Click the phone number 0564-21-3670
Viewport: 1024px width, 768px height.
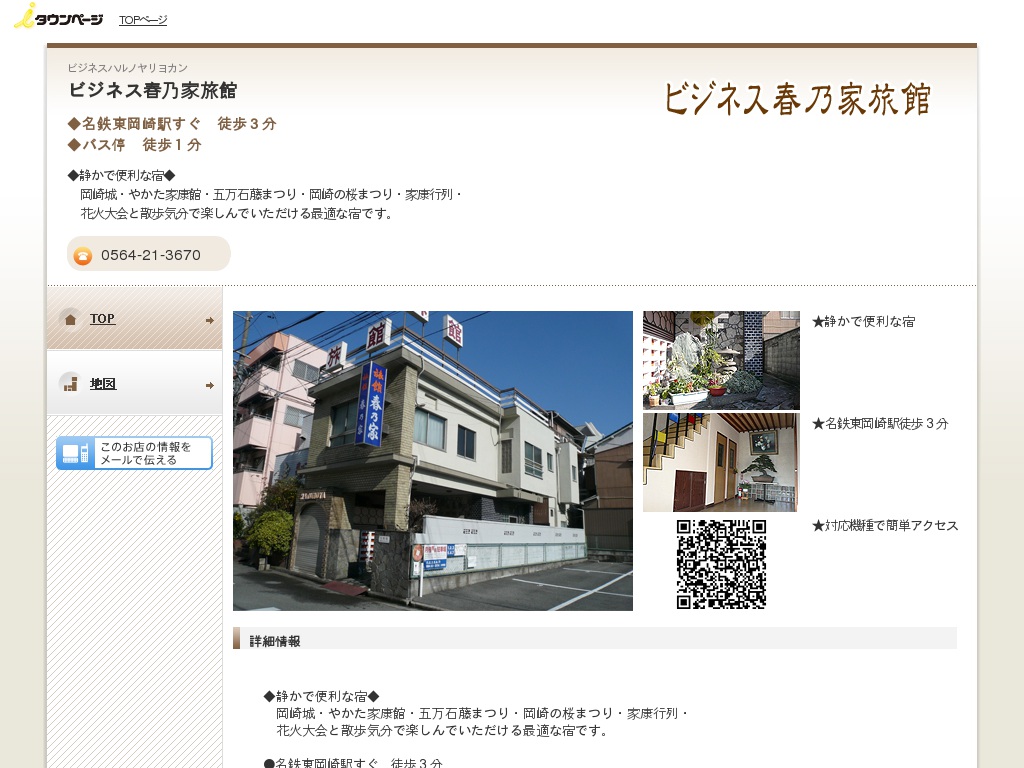click(x=151, y=255)
